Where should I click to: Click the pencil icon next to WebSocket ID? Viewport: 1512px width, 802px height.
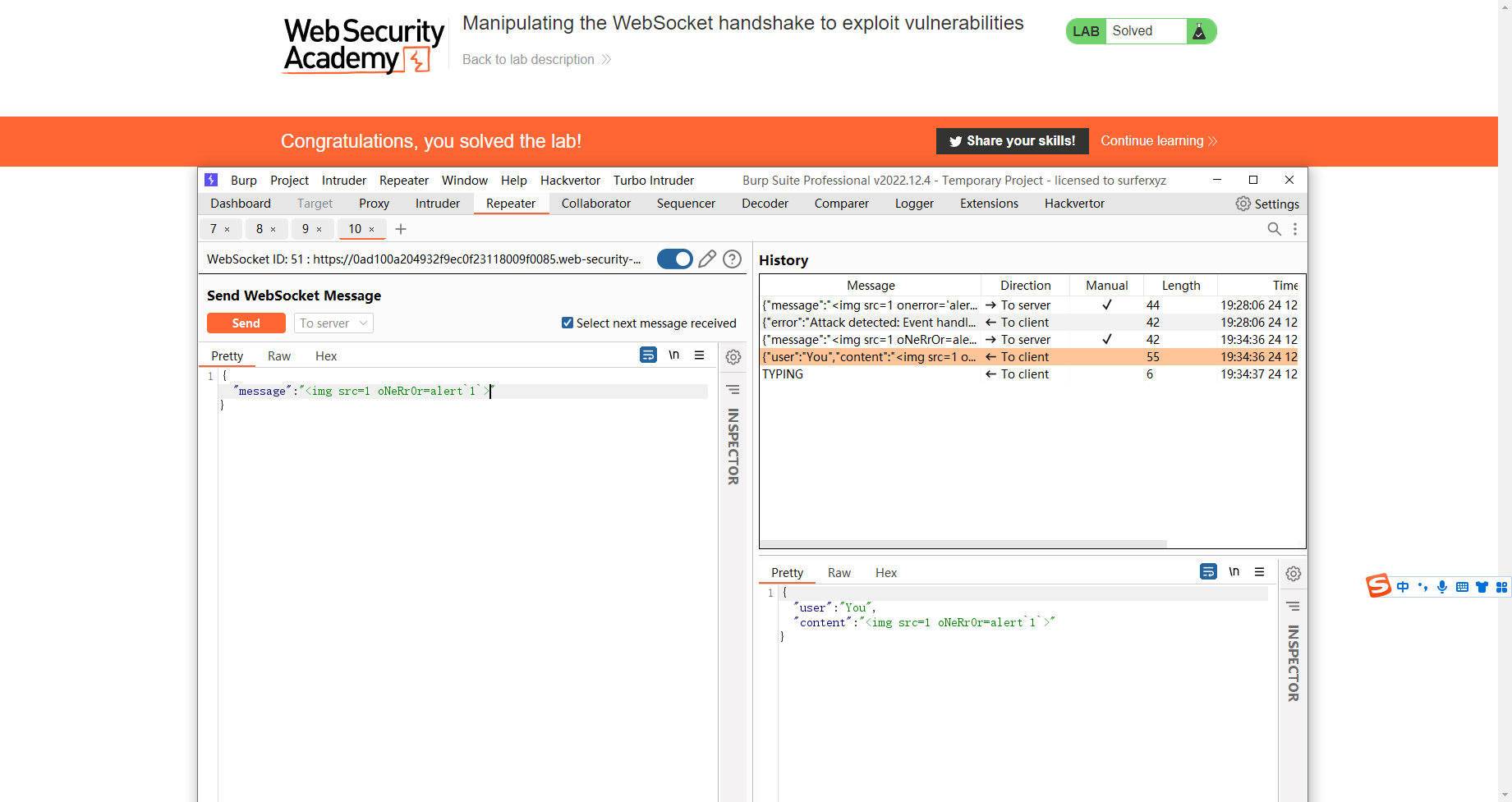[x=707, y=259]
